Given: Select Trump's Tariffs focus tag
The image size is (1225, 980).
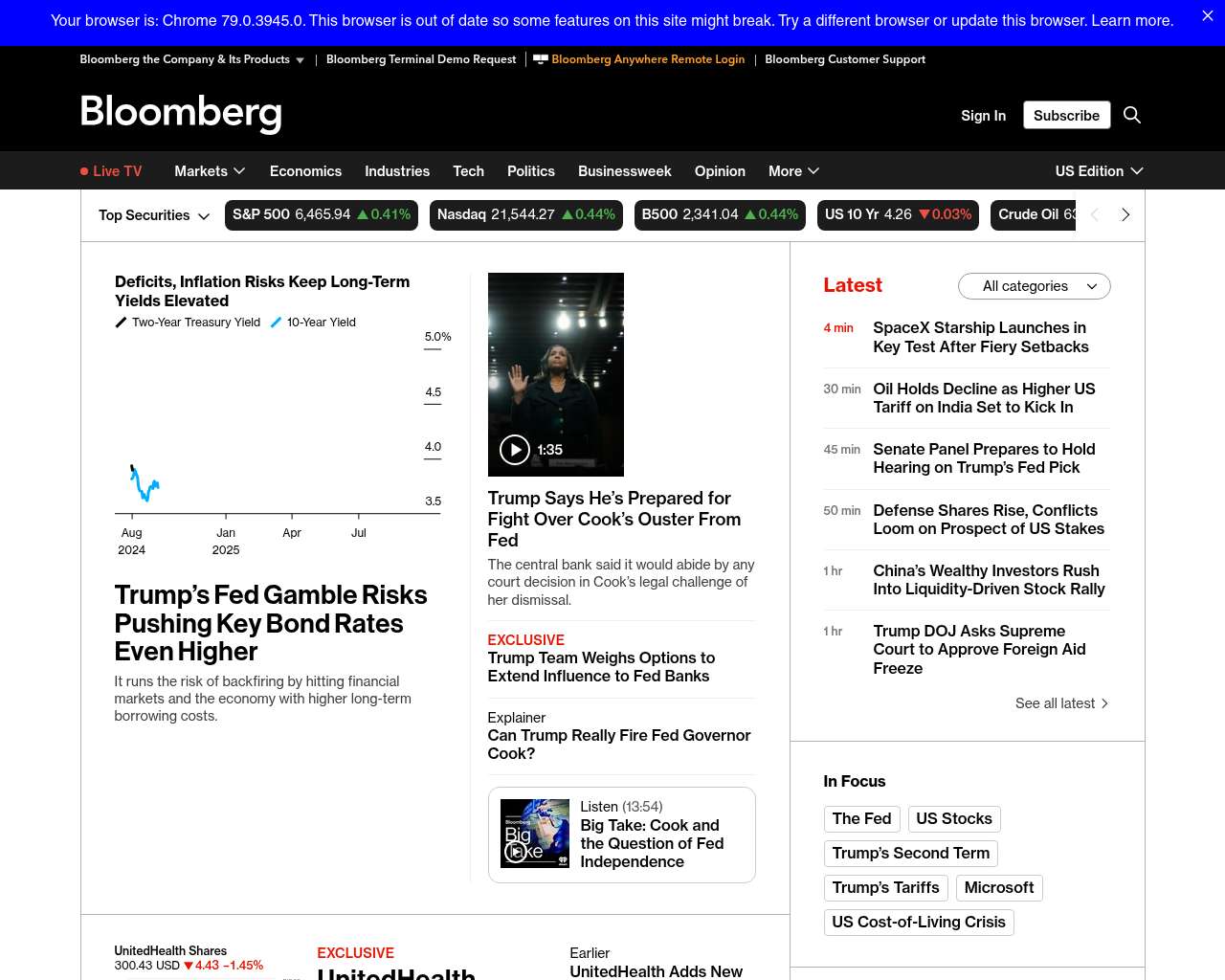Looking at the screenshot, I should click(885, 888).
